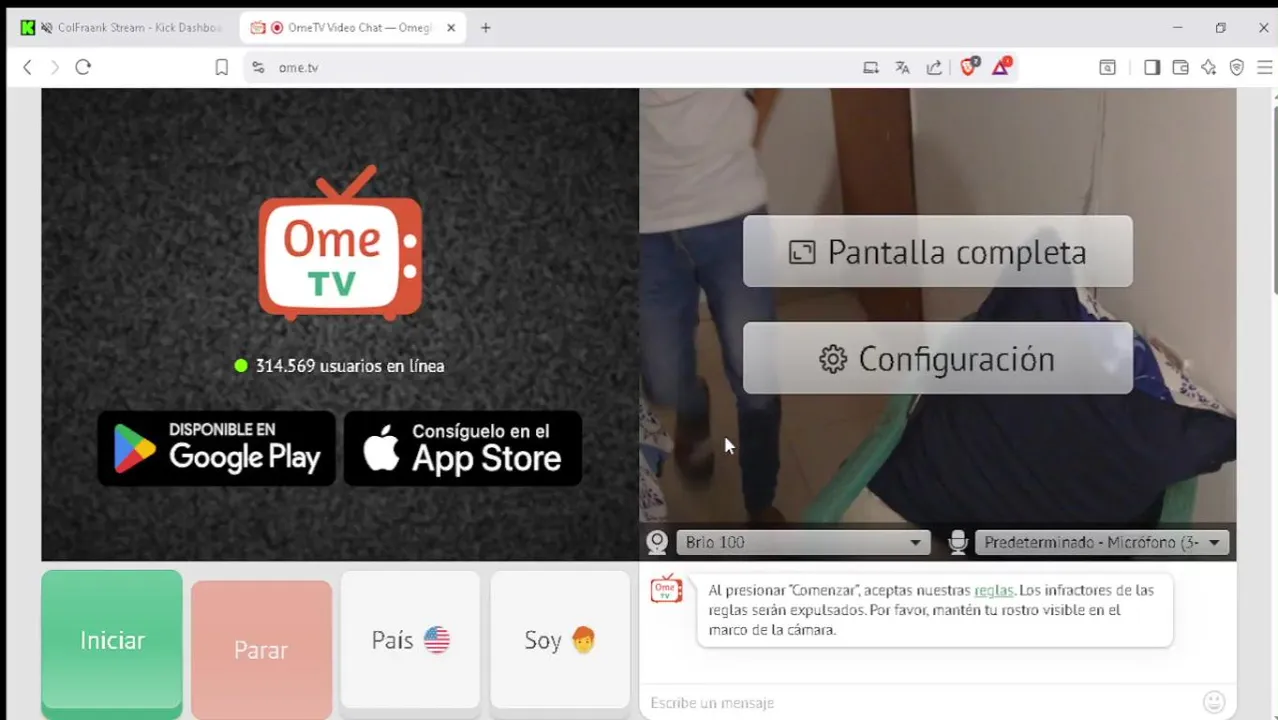Image resolution: width=1278 pixels, height=720 pixels.
Task: Open the País country selector
Action: pyautogui.click(x=411, y=640)
